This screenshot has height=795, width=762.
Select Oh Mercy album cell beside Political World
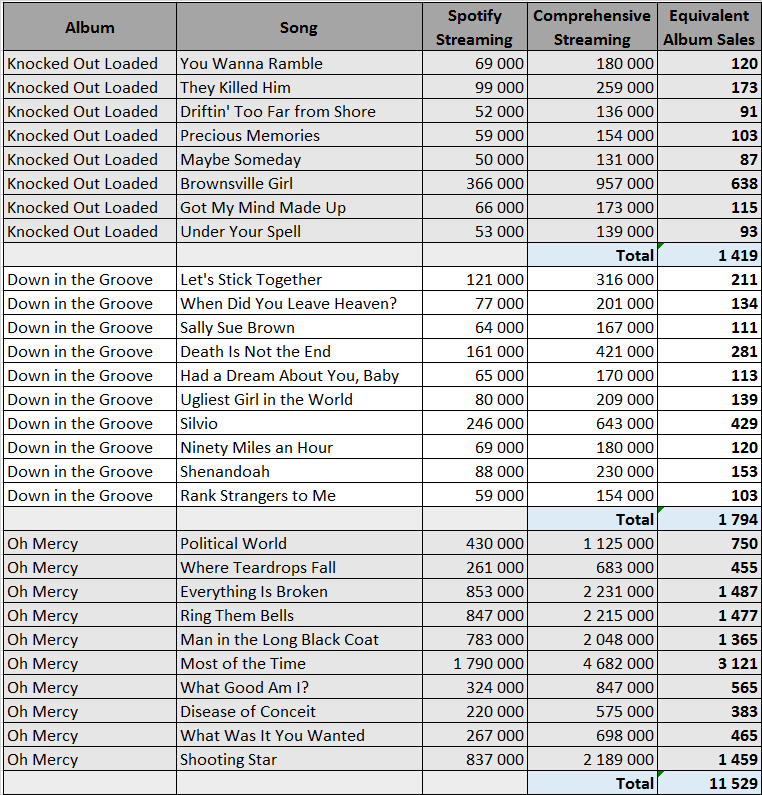click(x=90, y=543)
